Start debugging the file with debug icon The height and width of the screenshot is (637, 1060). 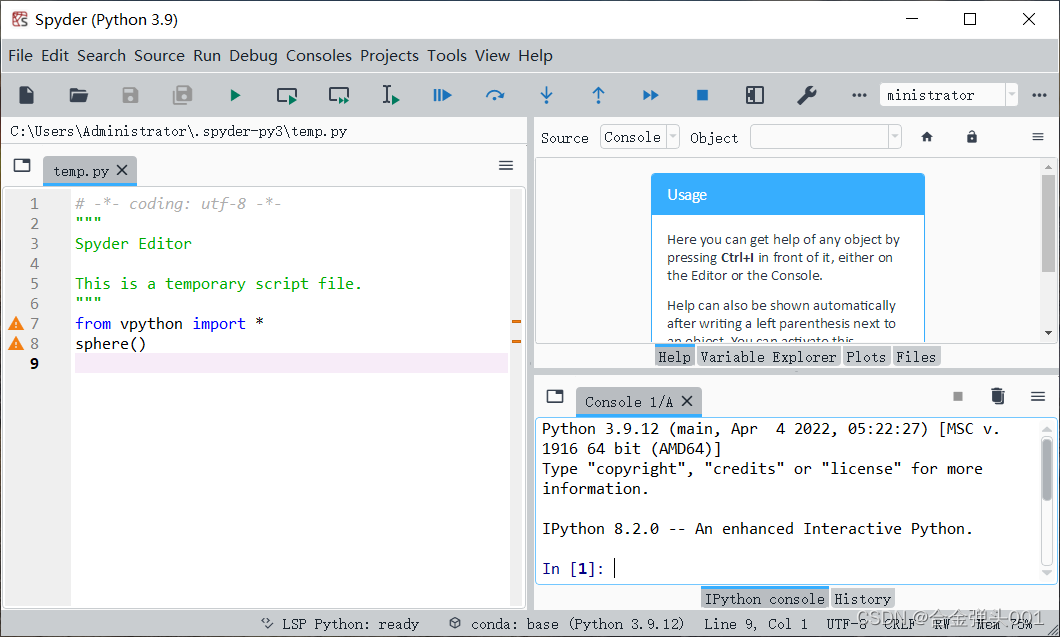[442, 95]
